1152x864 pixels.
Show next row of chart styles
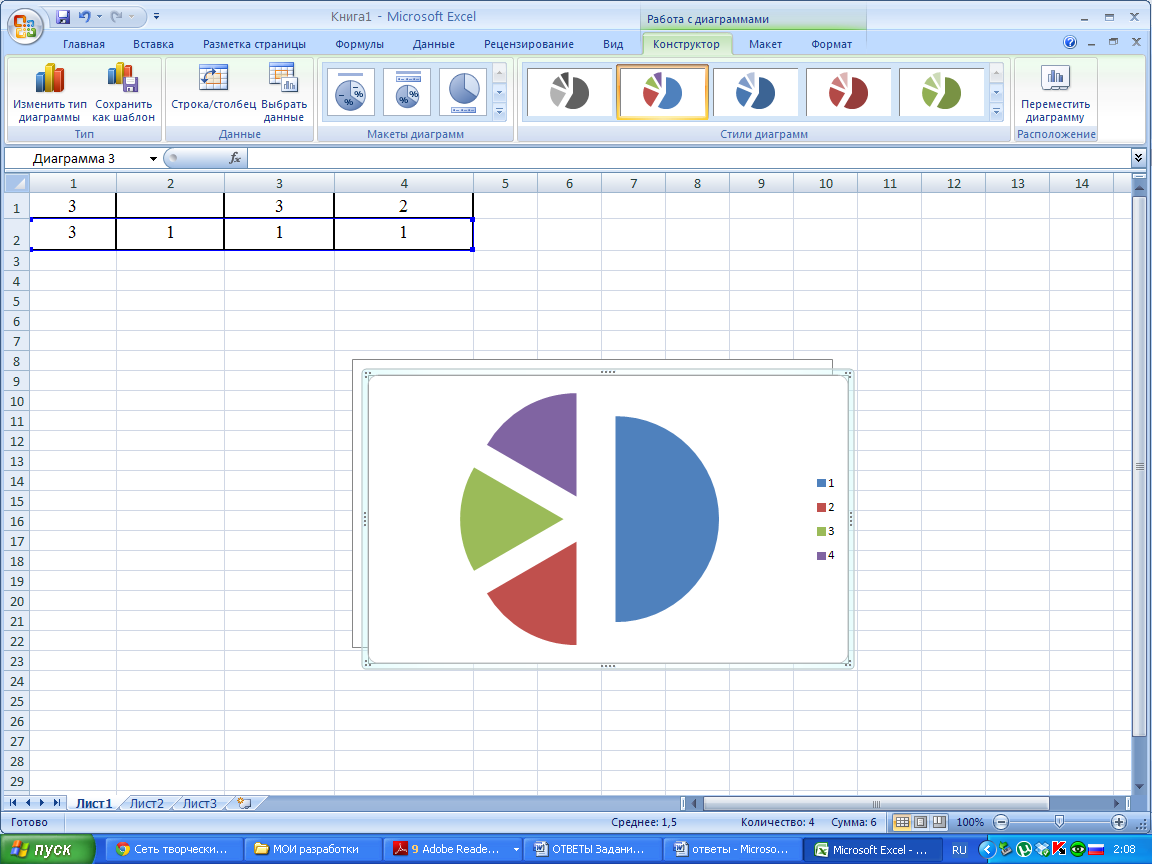[996, 93]
